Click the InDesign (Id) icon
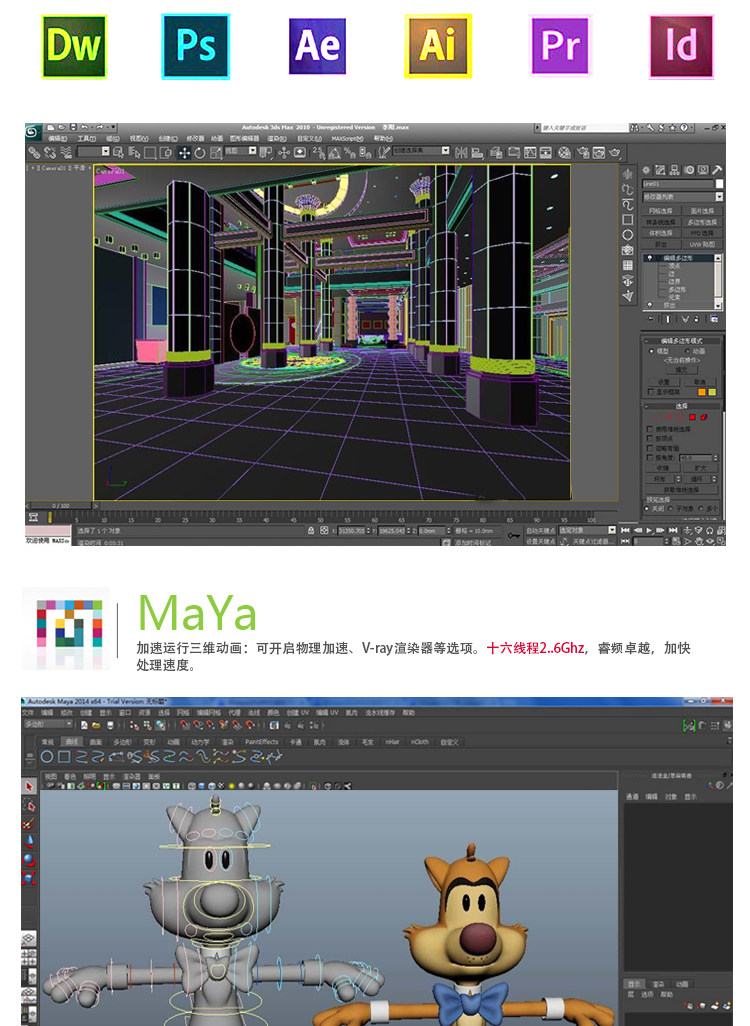This screenshot has width=750, height=1026. 681,46
